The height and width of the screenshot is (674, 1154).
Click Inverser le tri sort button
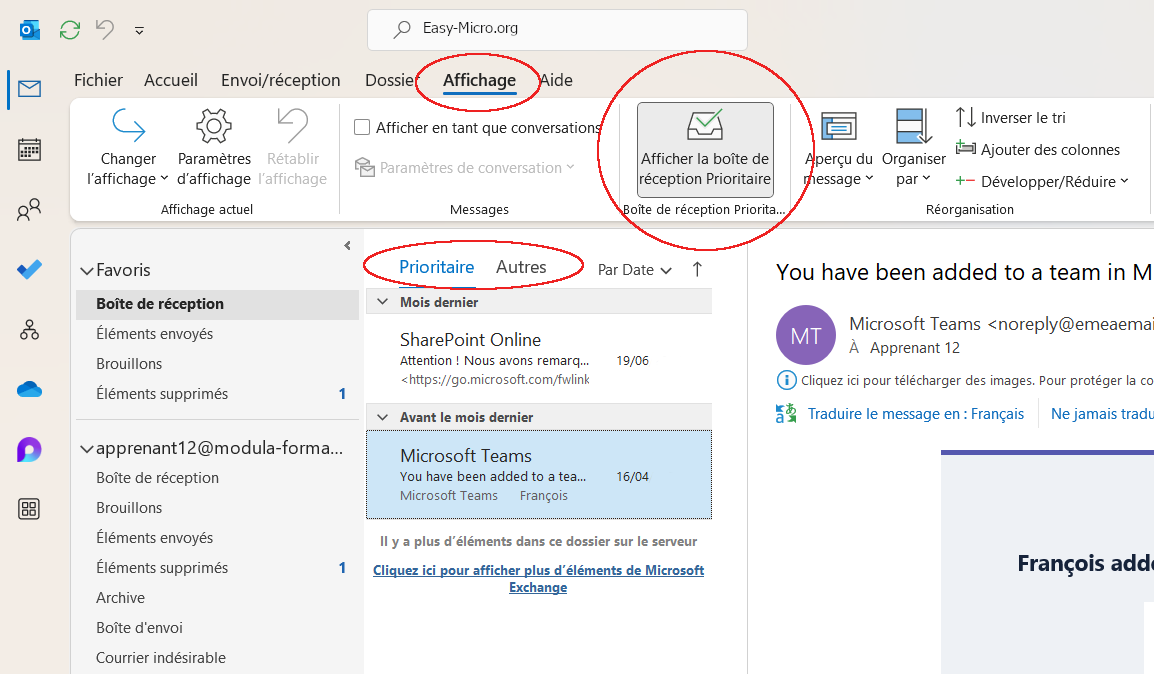point(1010,118)
